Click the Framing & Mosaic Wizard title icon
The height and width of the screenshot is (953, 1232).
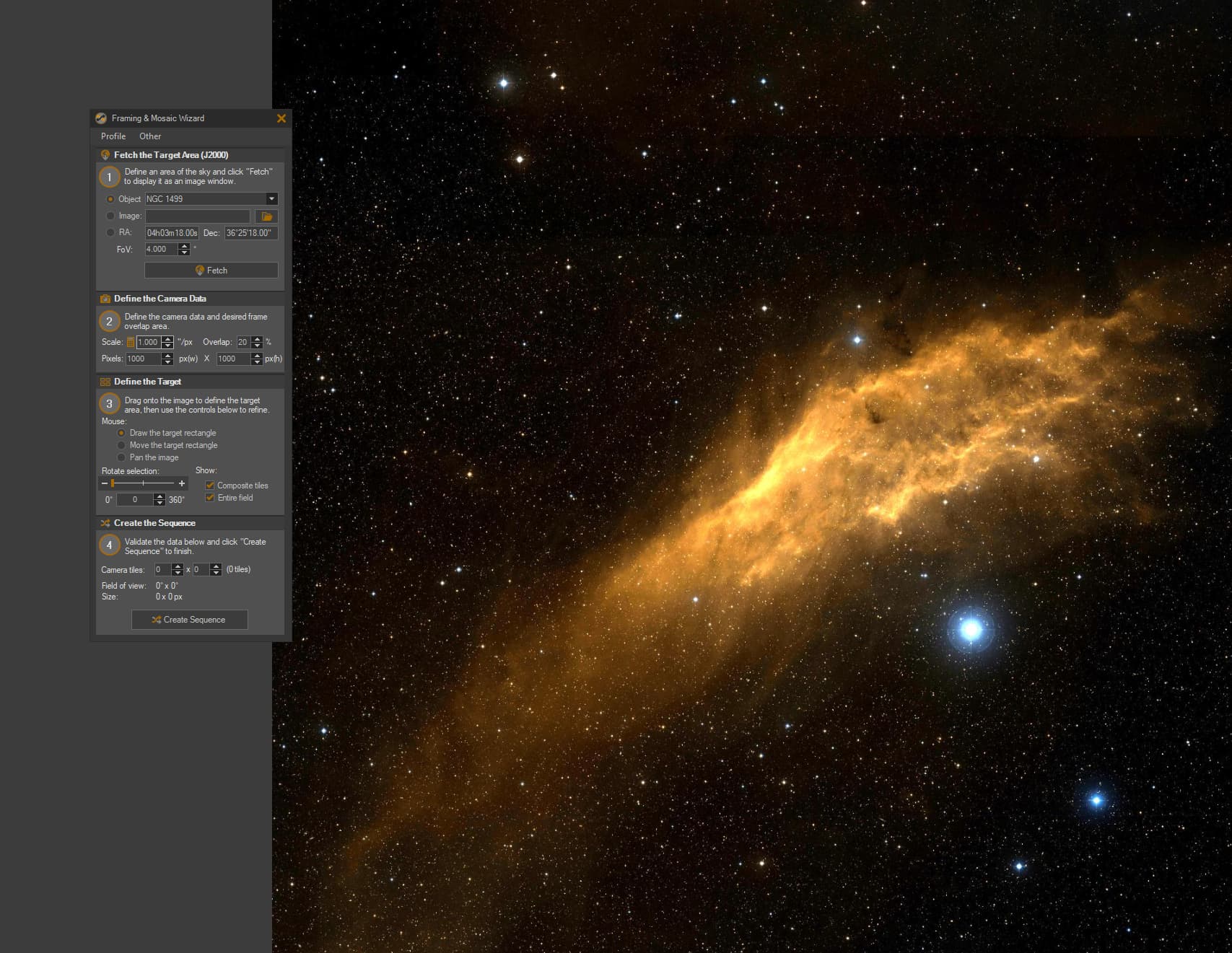pyautogui.click(x=101, y=118)
